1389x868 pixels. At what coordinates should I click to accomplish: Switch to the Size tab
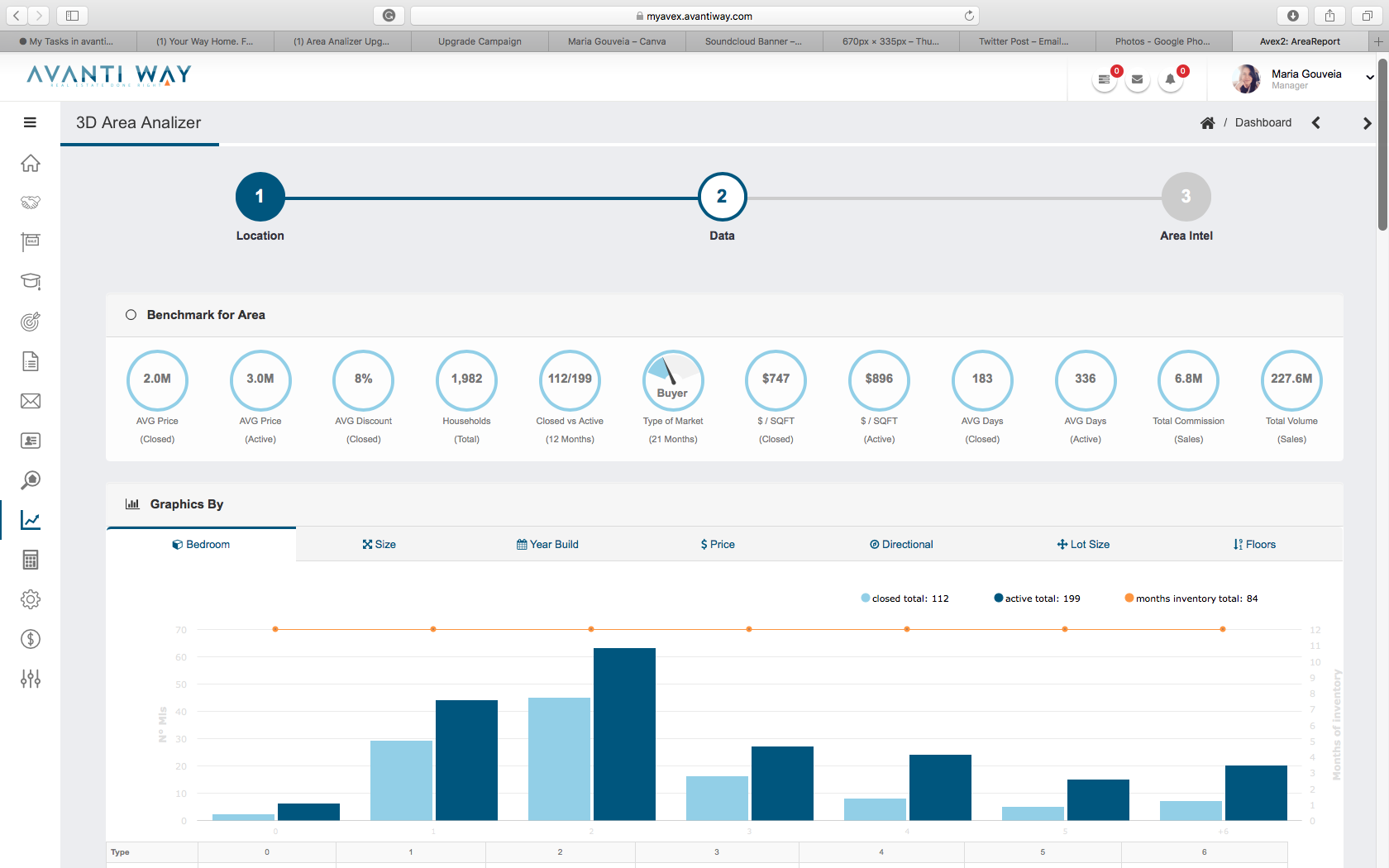379,544
